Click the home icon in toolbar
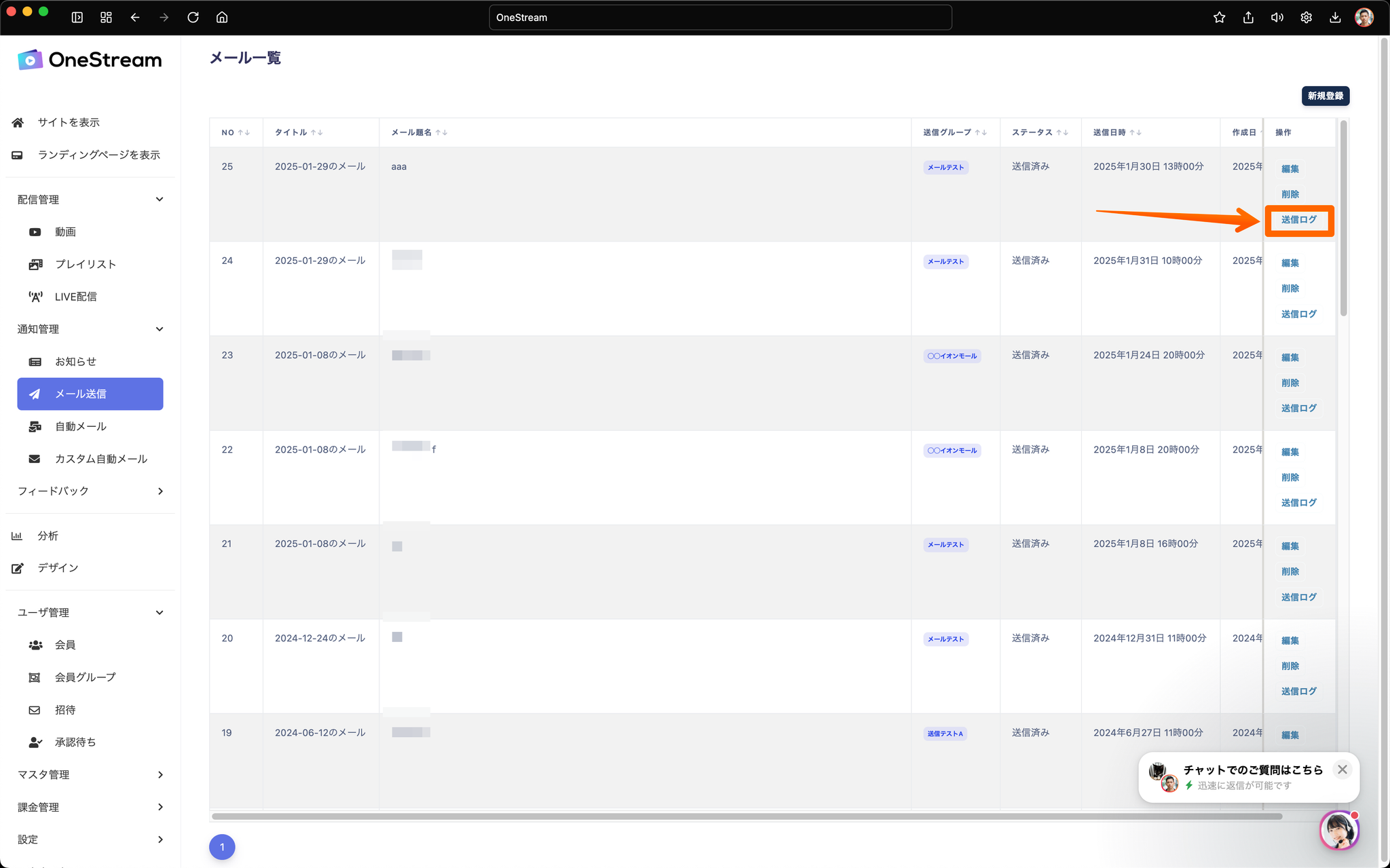 tap(222, 18)
